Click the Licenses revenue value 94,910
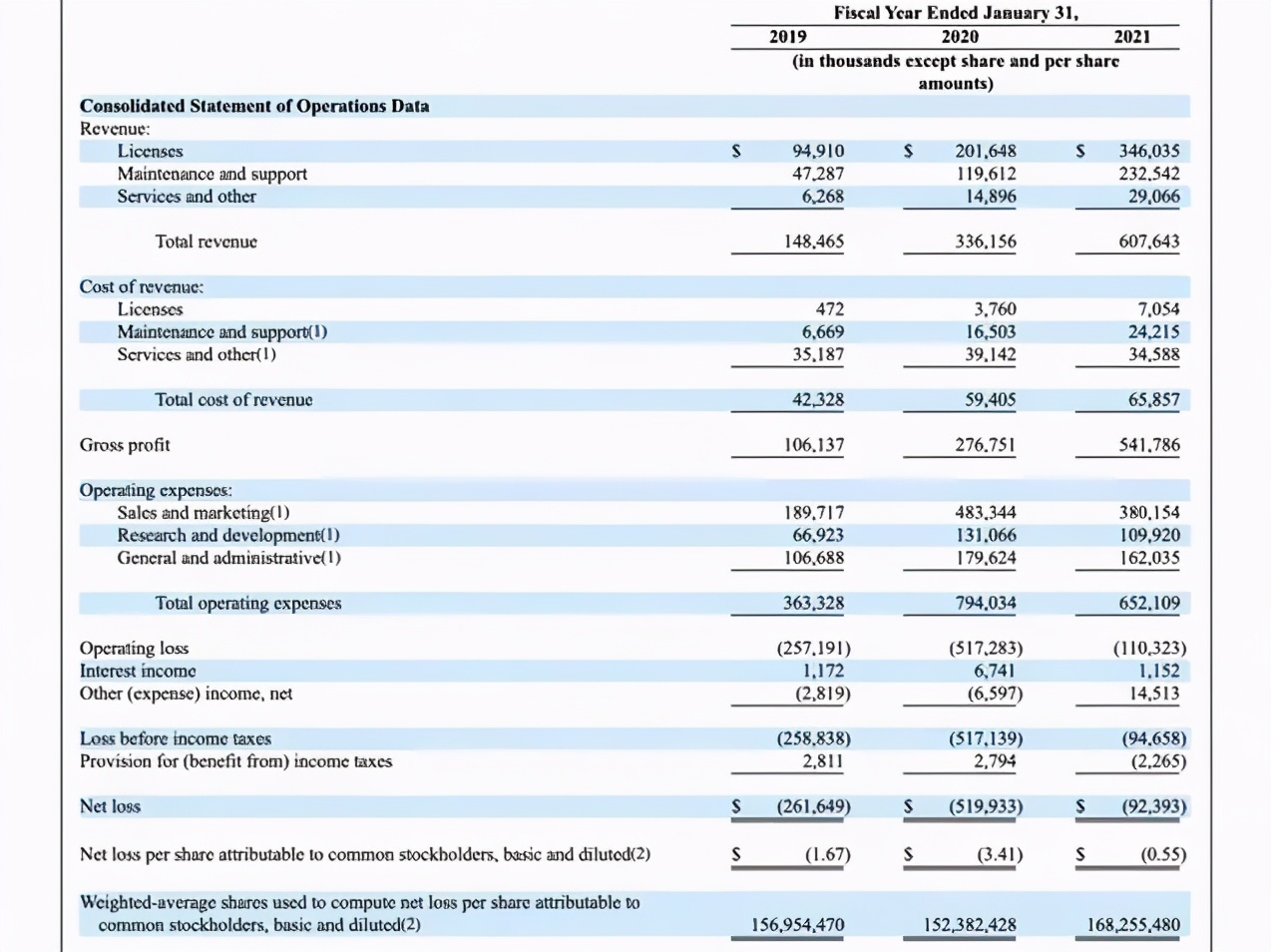Screen dimensions: 1271x952 pos(818,151)
